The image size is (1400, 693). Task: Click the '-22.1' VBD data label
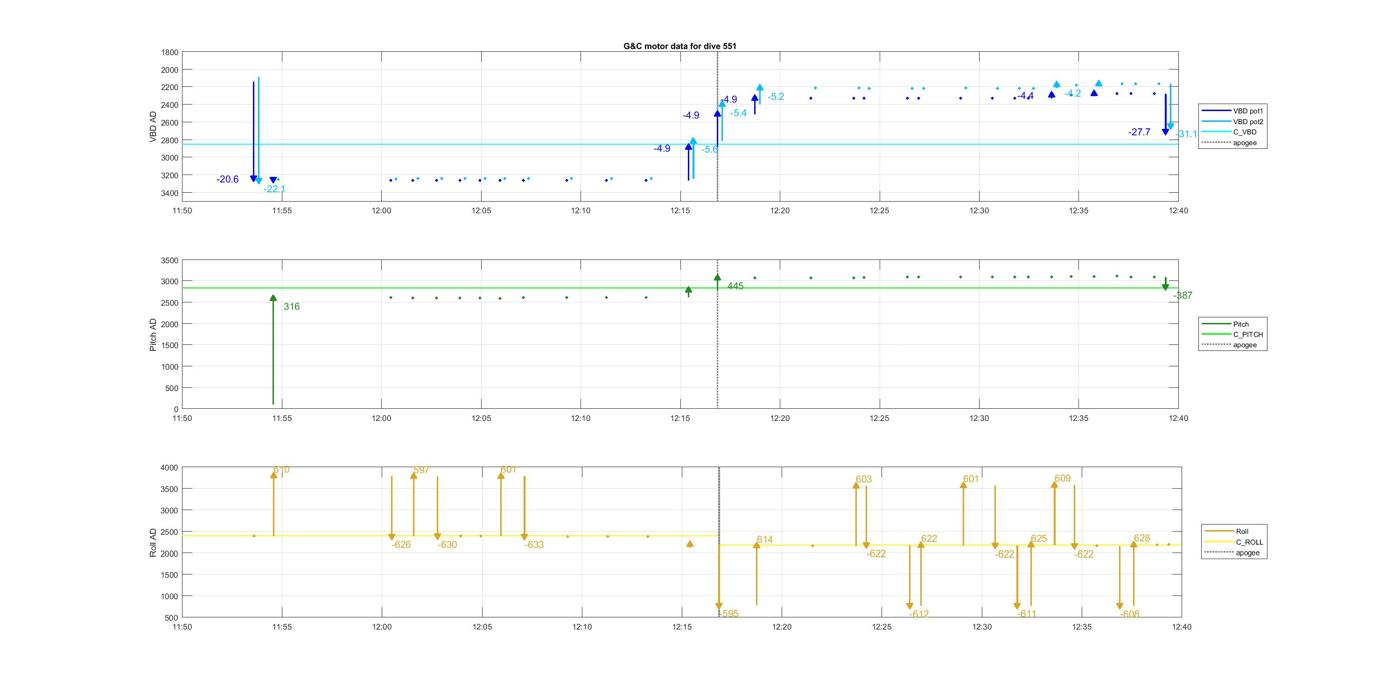tap(275, 189)
